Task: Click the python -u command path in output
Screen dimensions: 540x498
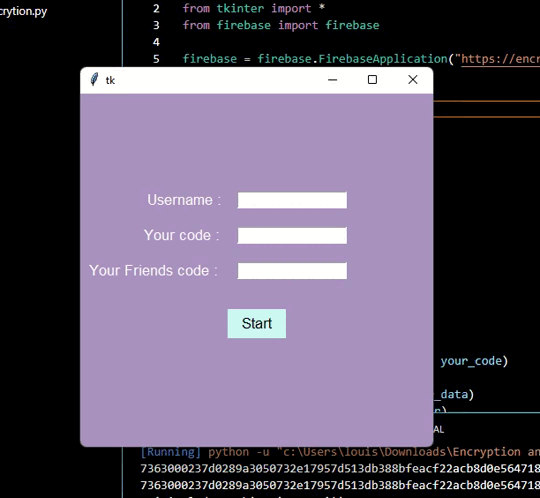Action: (x=374, y=452)
